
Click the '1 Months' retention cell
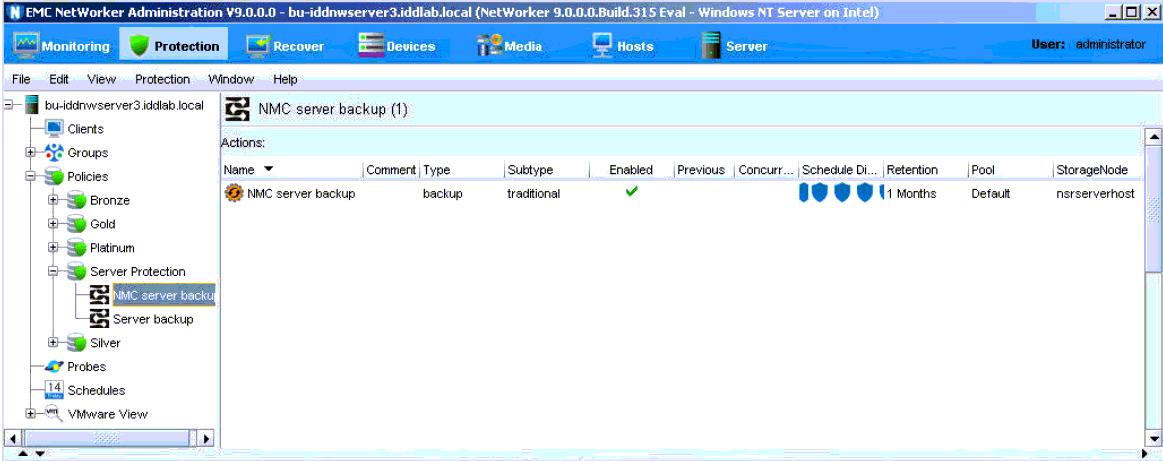912,193
